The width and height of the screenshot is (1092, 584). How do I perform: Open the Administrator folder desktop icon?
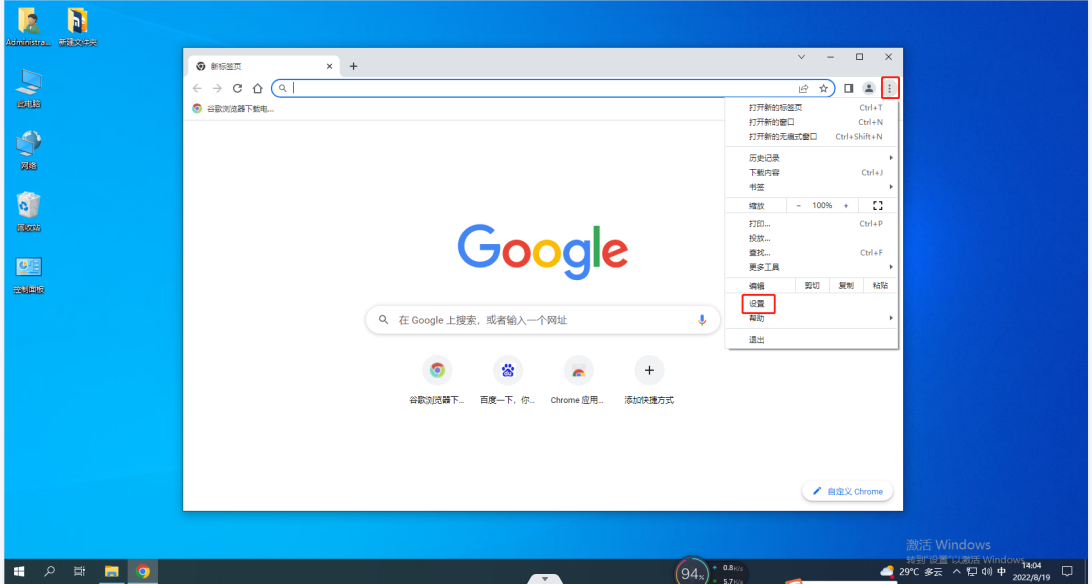[29, 27]
